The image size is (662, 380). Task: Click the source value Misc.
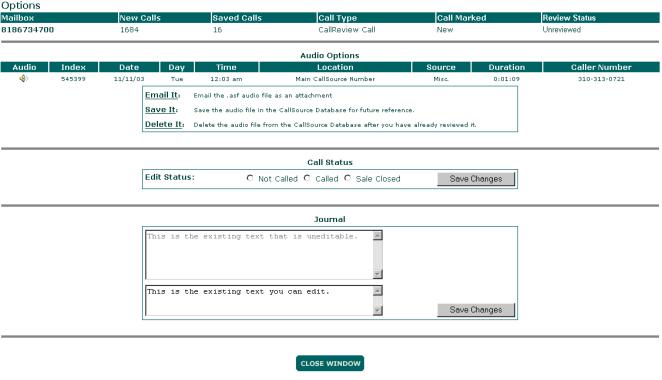click(x=441, y=79)
